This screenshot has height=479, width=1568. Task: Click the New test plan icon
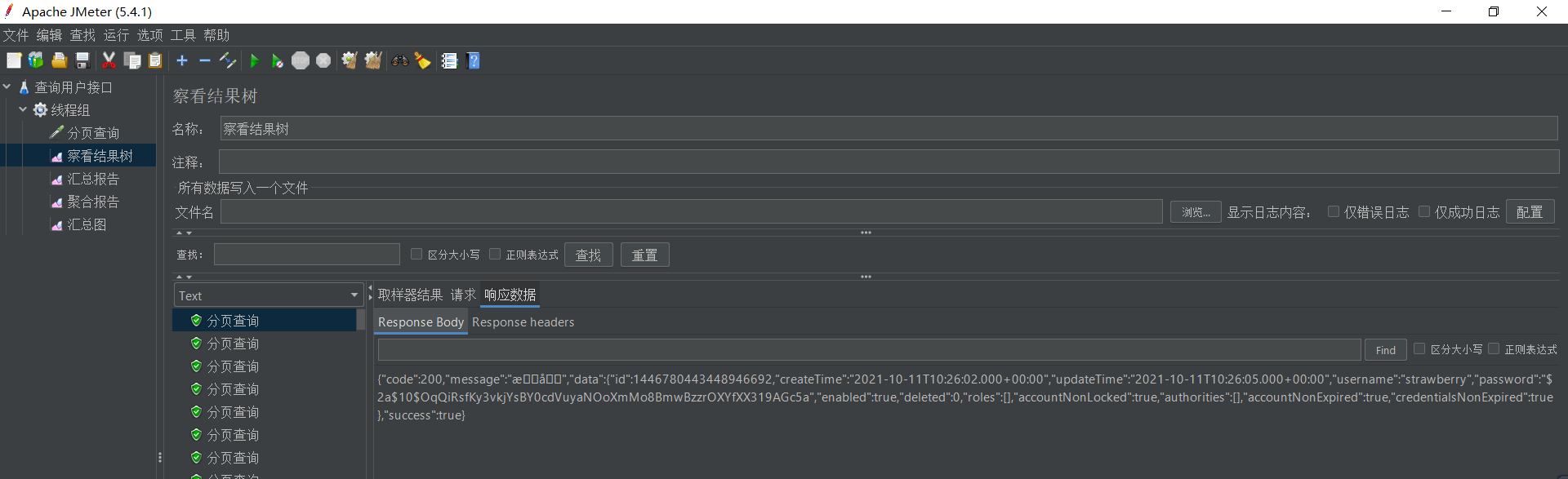[x=14, y=60]
